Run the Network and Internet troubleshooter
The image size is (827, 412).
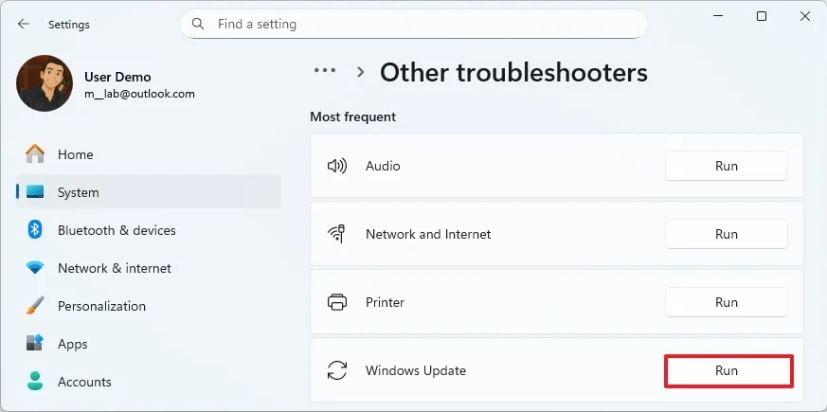[x=726, y=234]
